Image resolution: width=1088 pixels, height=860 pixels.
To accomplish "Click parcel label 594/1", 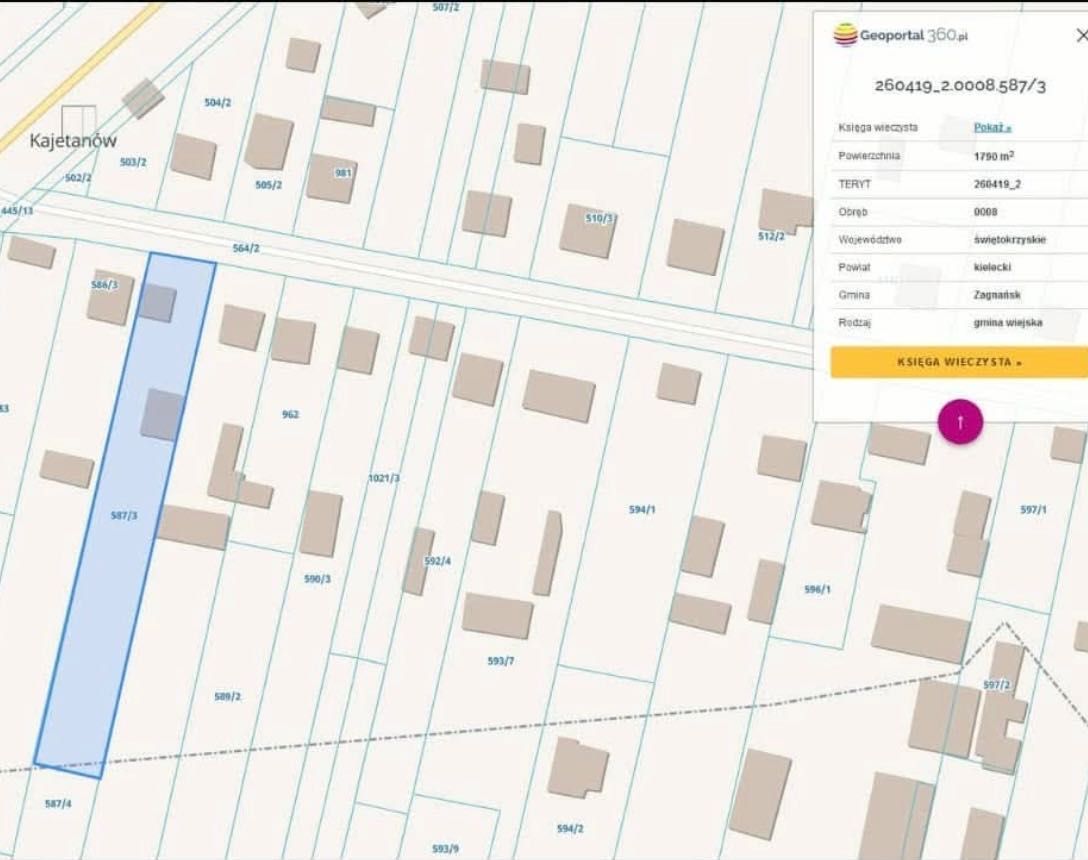I will tap(642, 509).
